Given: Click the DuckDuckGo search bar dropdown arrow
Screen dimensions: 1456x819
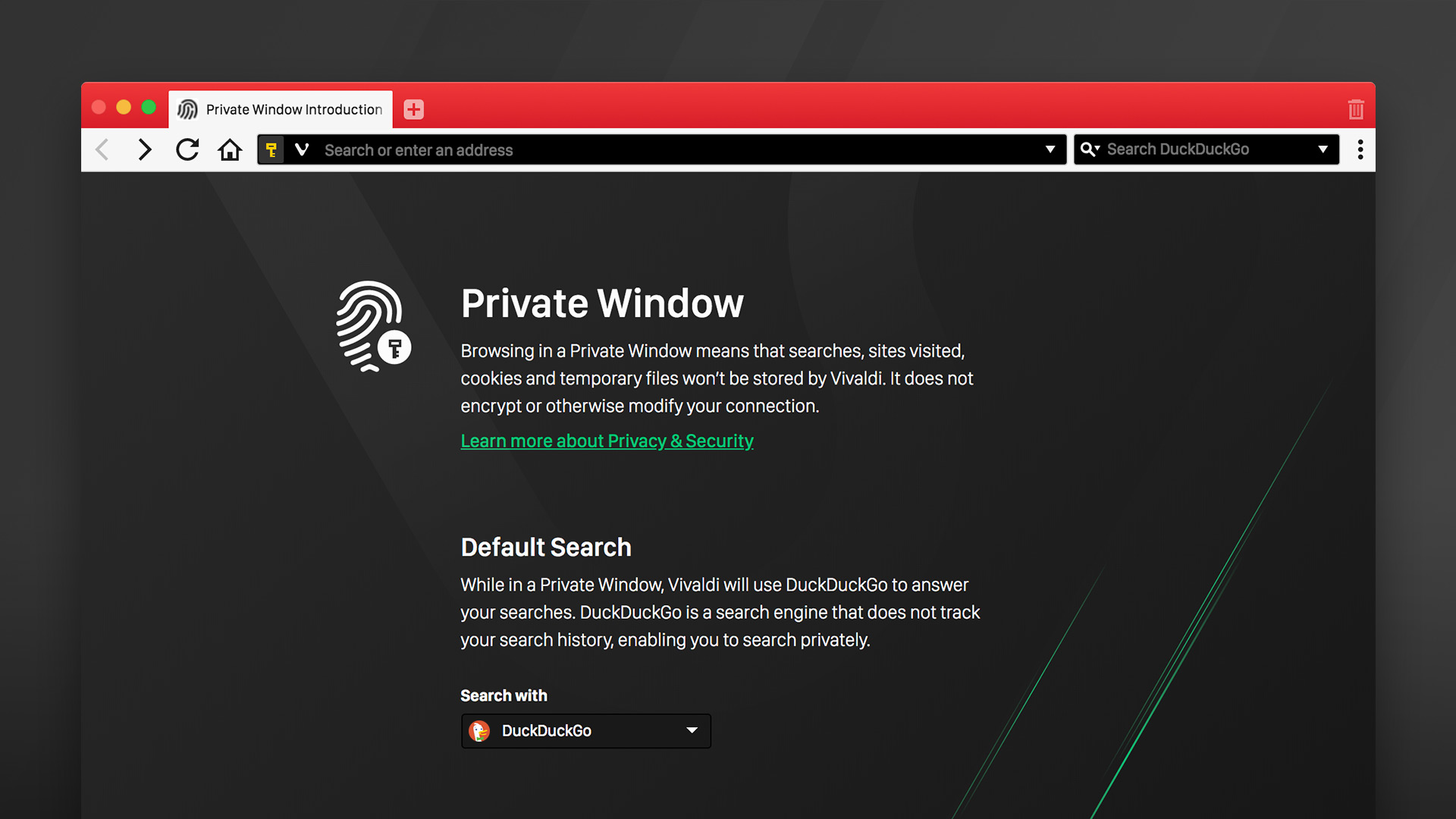Looking at the screenshot, I should coord(1326,151).
